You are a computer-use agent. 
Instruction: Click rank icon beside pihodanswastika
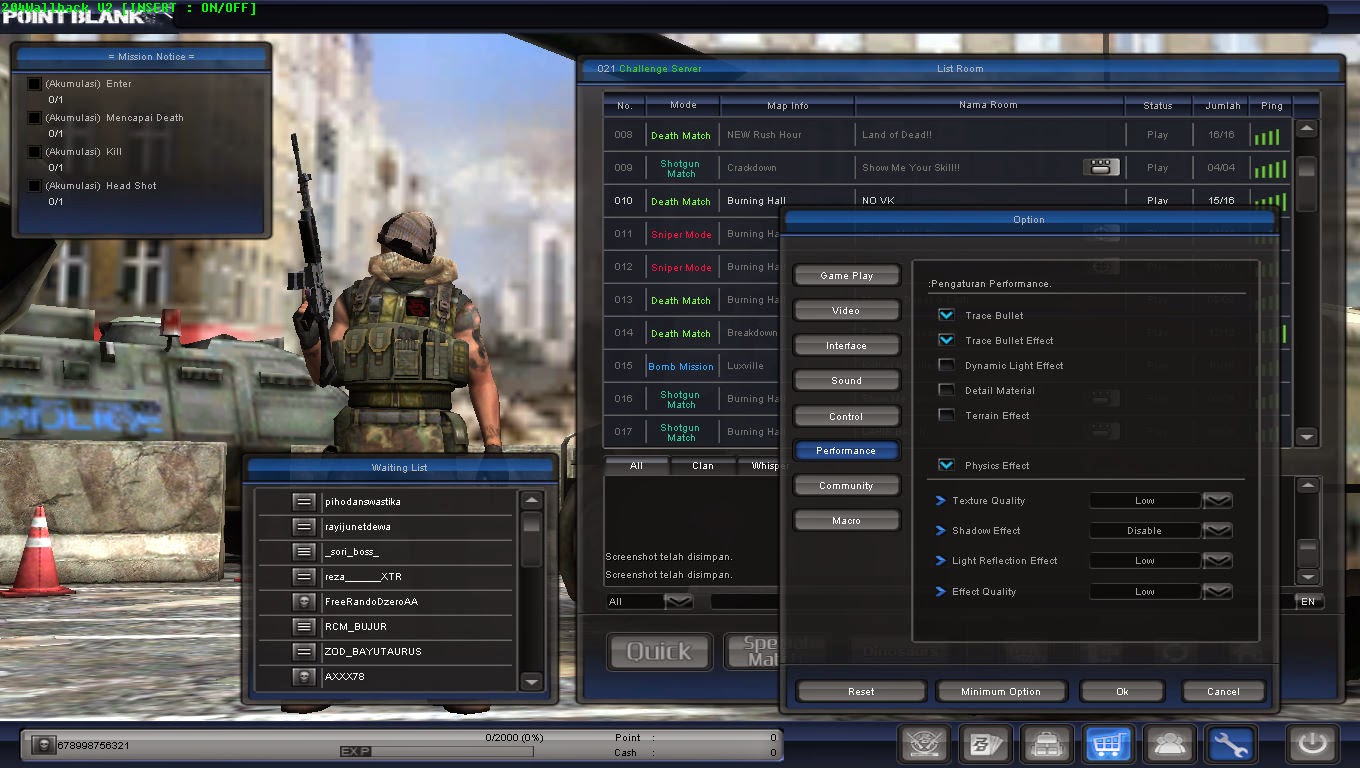click(304, 501)
